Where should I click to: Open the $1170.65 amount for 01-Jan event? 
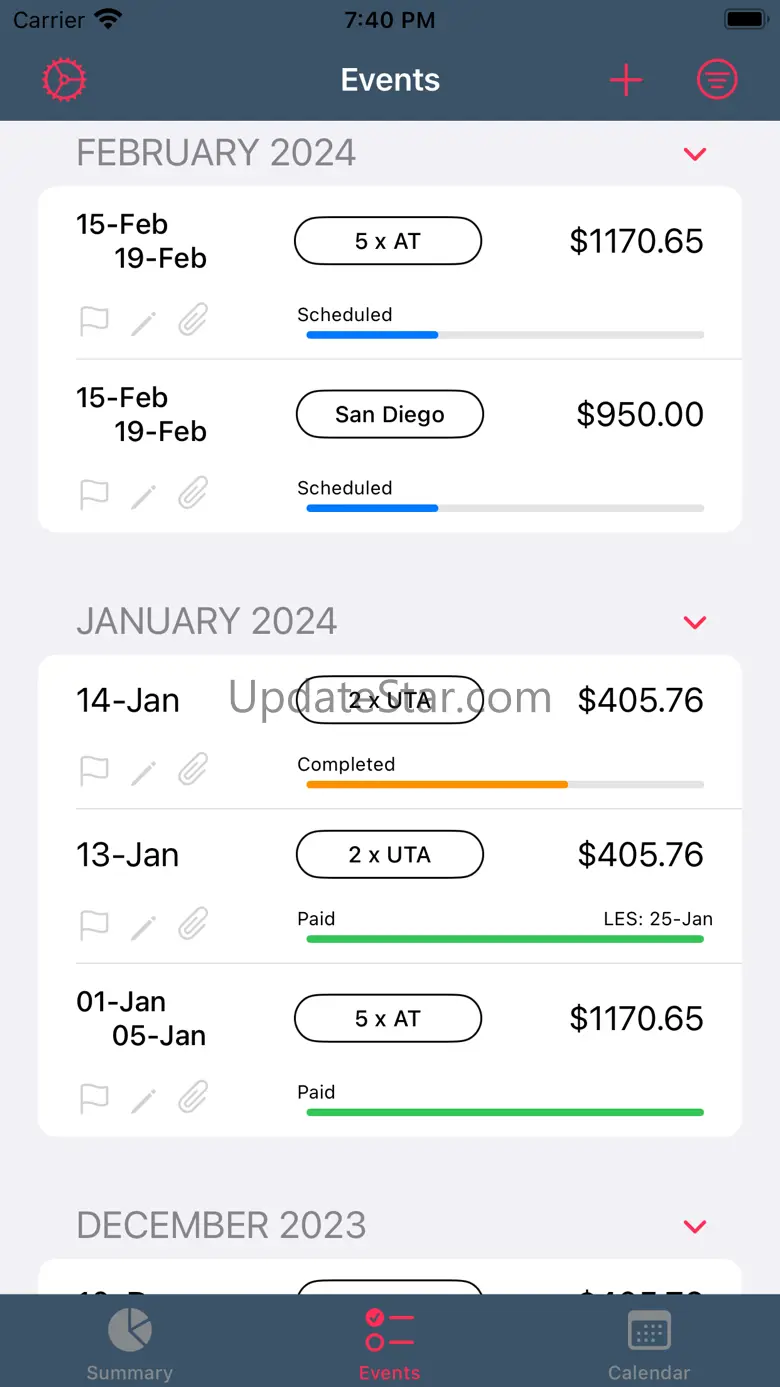(x=637, y=1018)
